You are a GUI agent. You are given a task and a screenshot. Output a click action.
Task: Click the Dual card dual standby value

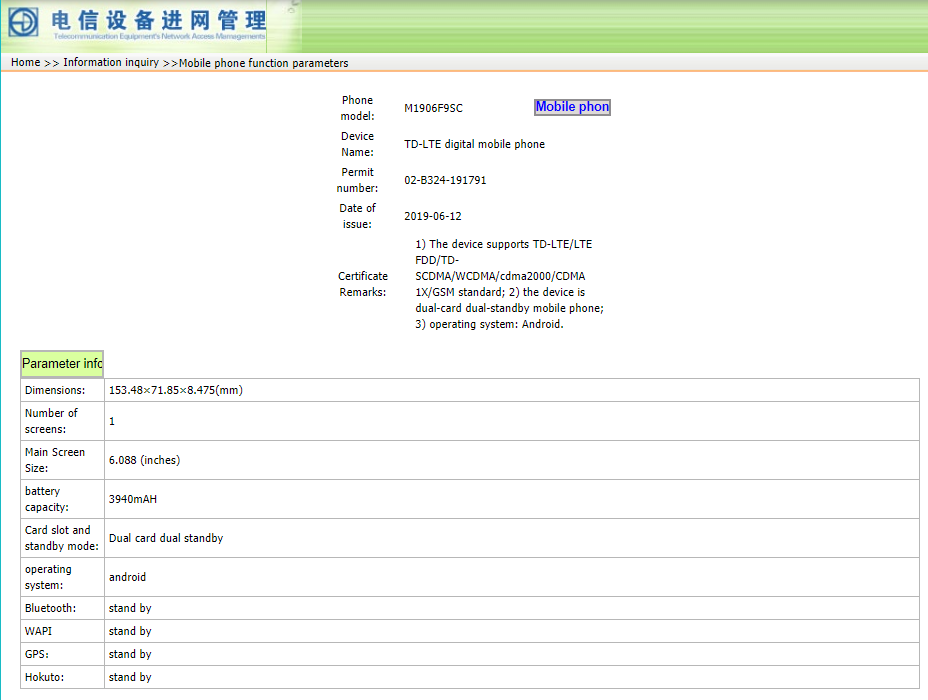[x=166, y=538]
